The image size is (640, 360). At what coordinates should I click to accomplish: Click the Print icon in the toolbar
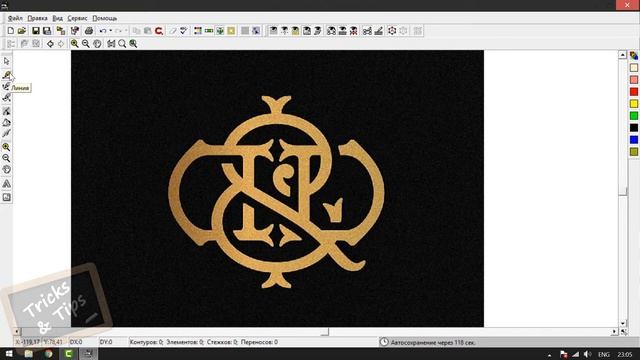pyautogui.click(x=89, y=31)
